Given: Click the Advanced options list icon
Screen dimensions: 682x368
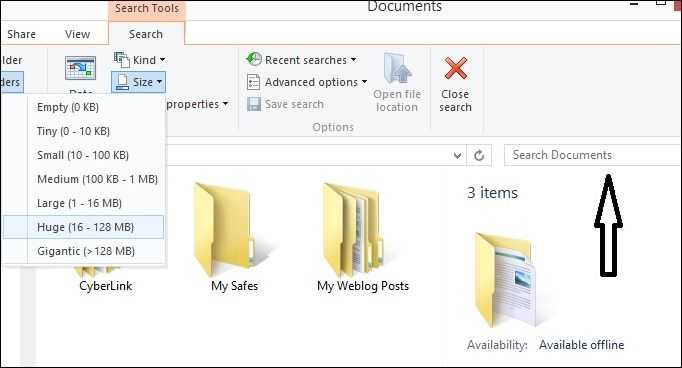Looking at the screenshot, I should click(x=253, y=82).
